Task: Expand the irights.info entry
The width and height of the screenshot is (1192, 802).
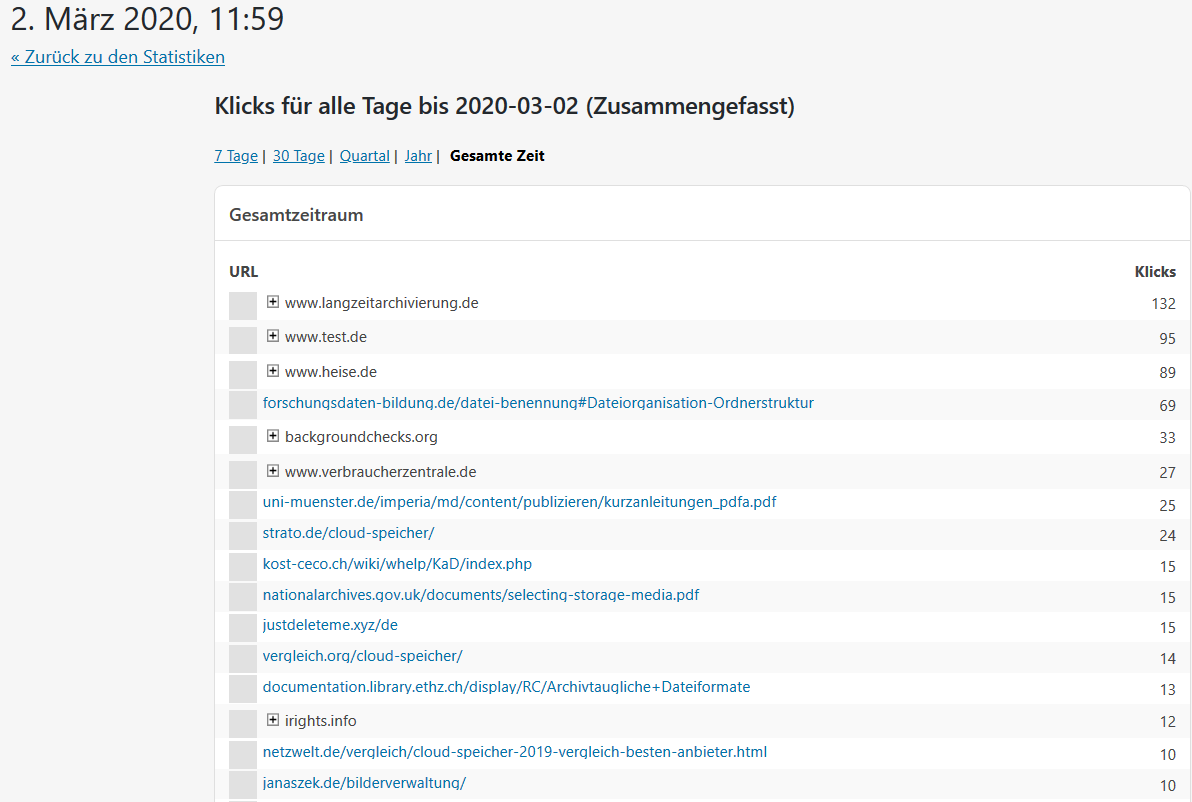Action: pyautogui.click(x=273, y=720)
